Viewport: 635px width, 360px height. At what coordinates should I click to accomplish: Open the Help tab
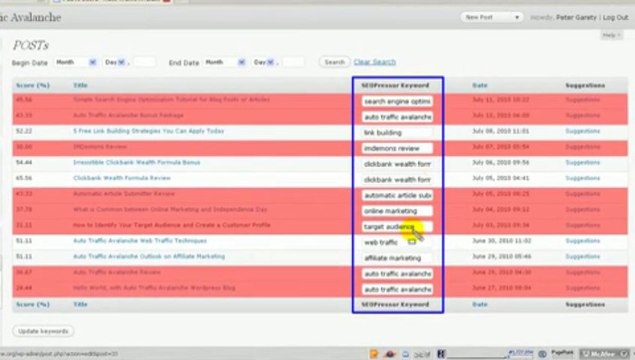(612, 35)
